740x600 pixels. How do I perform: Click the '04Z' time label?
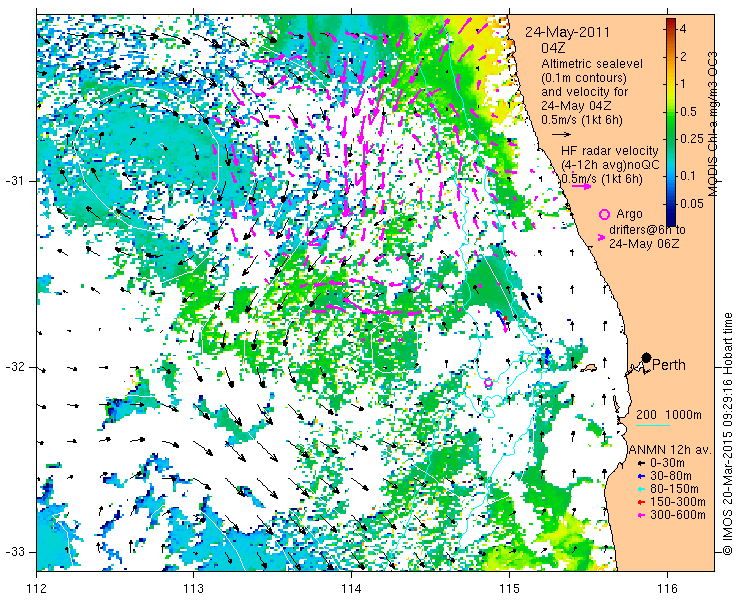point(554,48)
